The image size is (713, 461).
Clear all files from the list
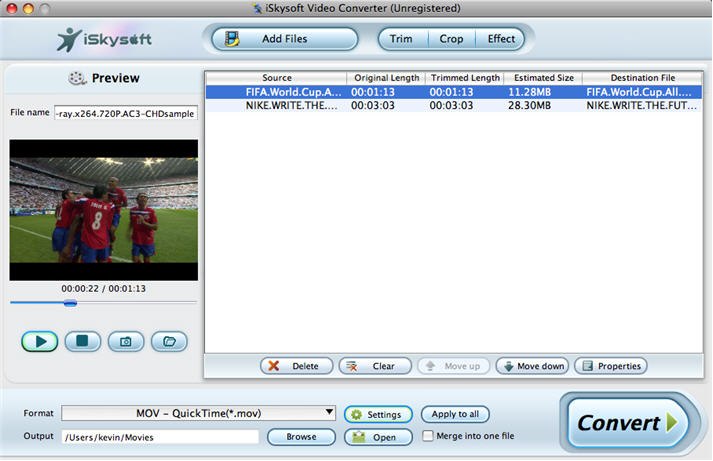pyautogui.click(x=375, y=366)
